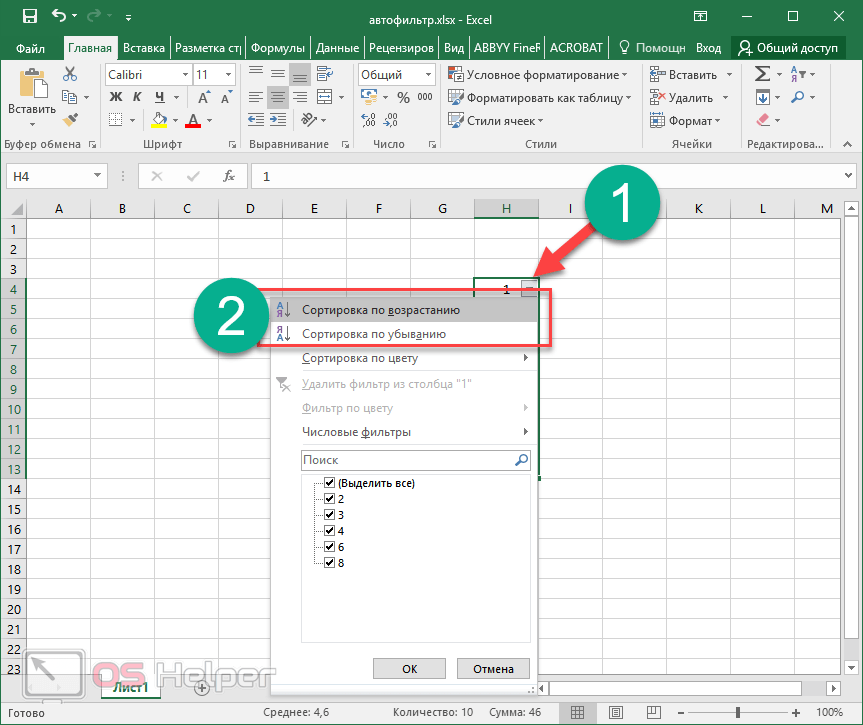Toggle Italic formatting button

[x=135, y=97]
